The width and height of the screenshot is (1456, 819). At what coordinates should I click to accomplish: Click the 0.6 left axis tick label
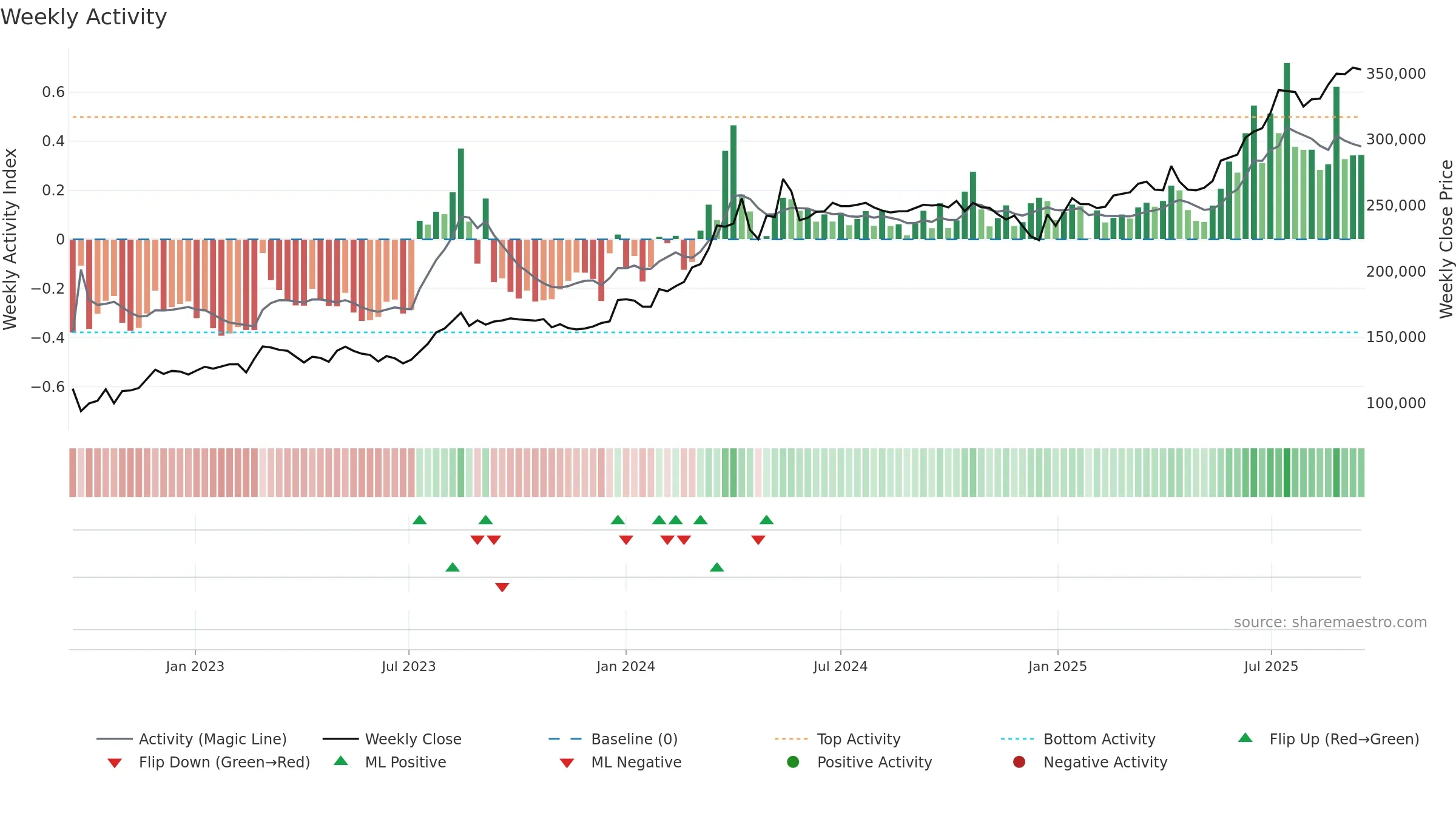53,92
